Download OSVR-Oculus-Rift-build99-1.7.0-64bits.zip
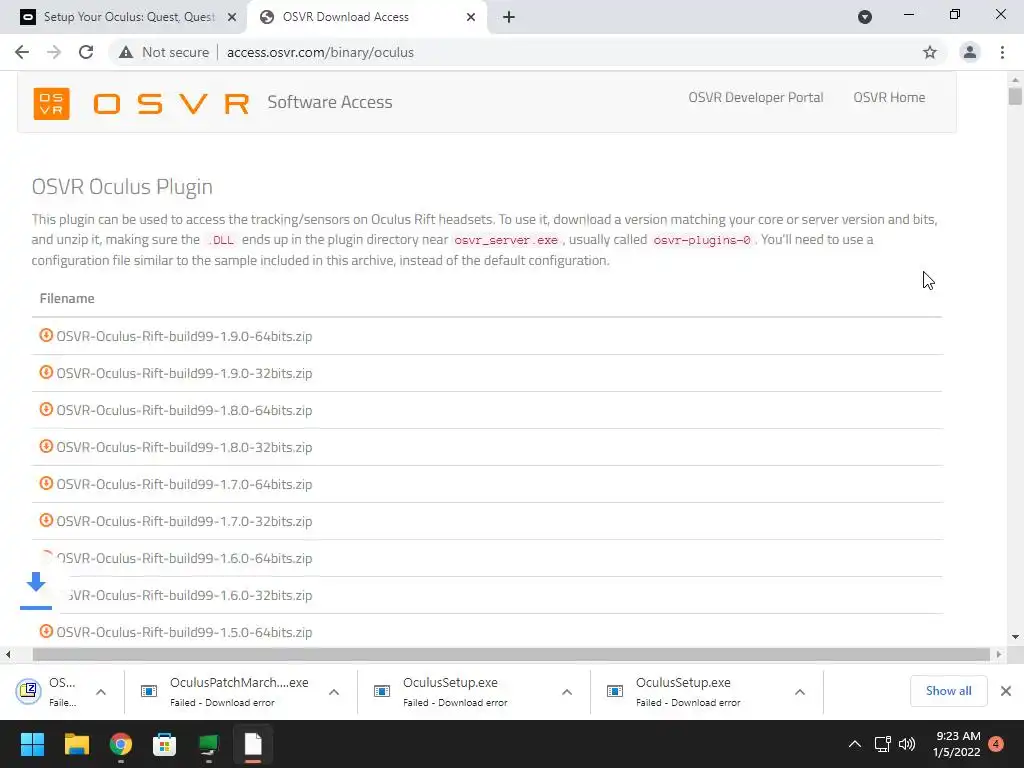The height and width of the screenshot is (768, 1024). pyautogui.click(x=184, y=485)
